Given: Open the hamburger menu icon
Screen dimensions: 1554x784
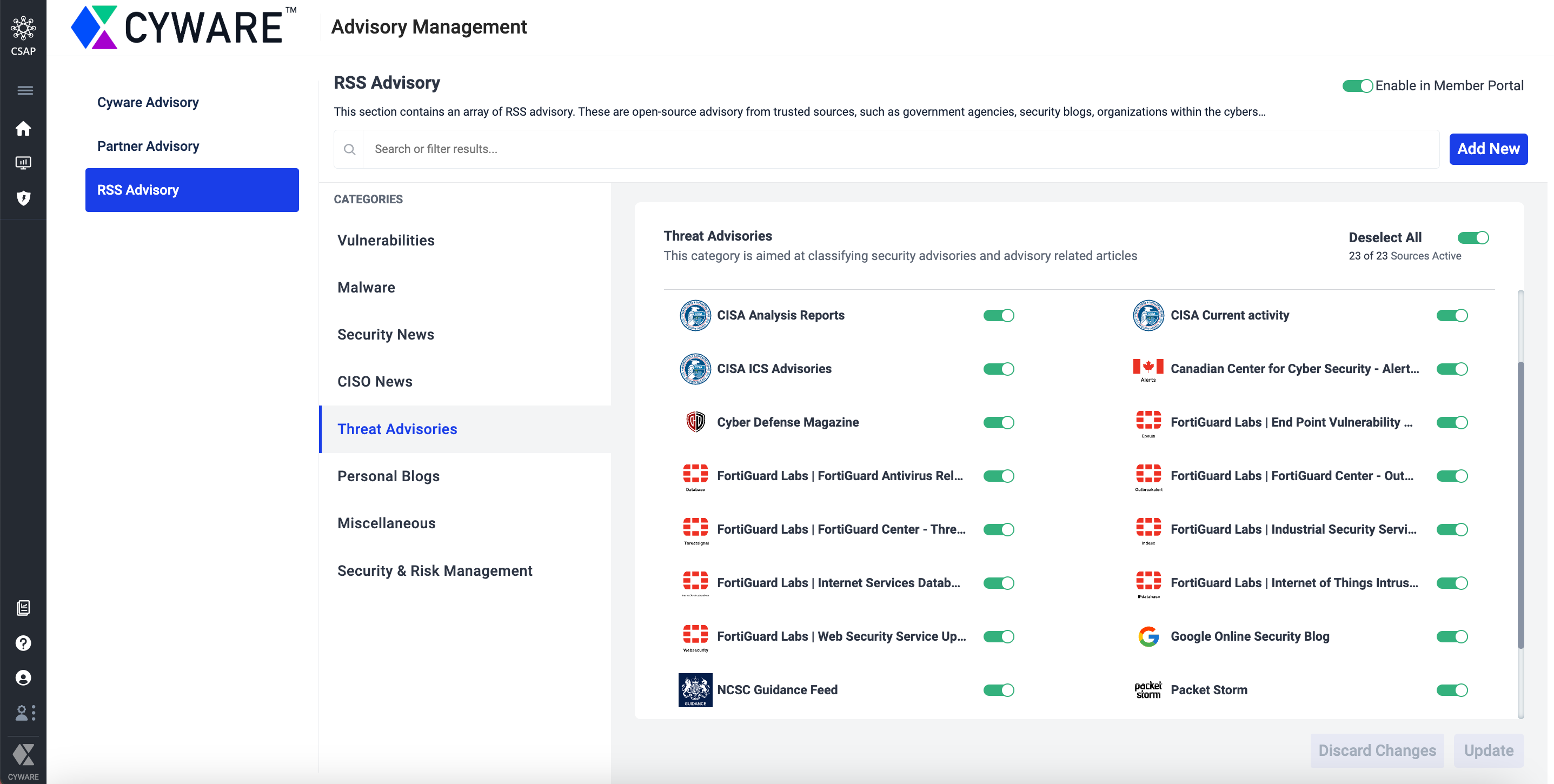Looking at the screenshot, I should [25, 90].
